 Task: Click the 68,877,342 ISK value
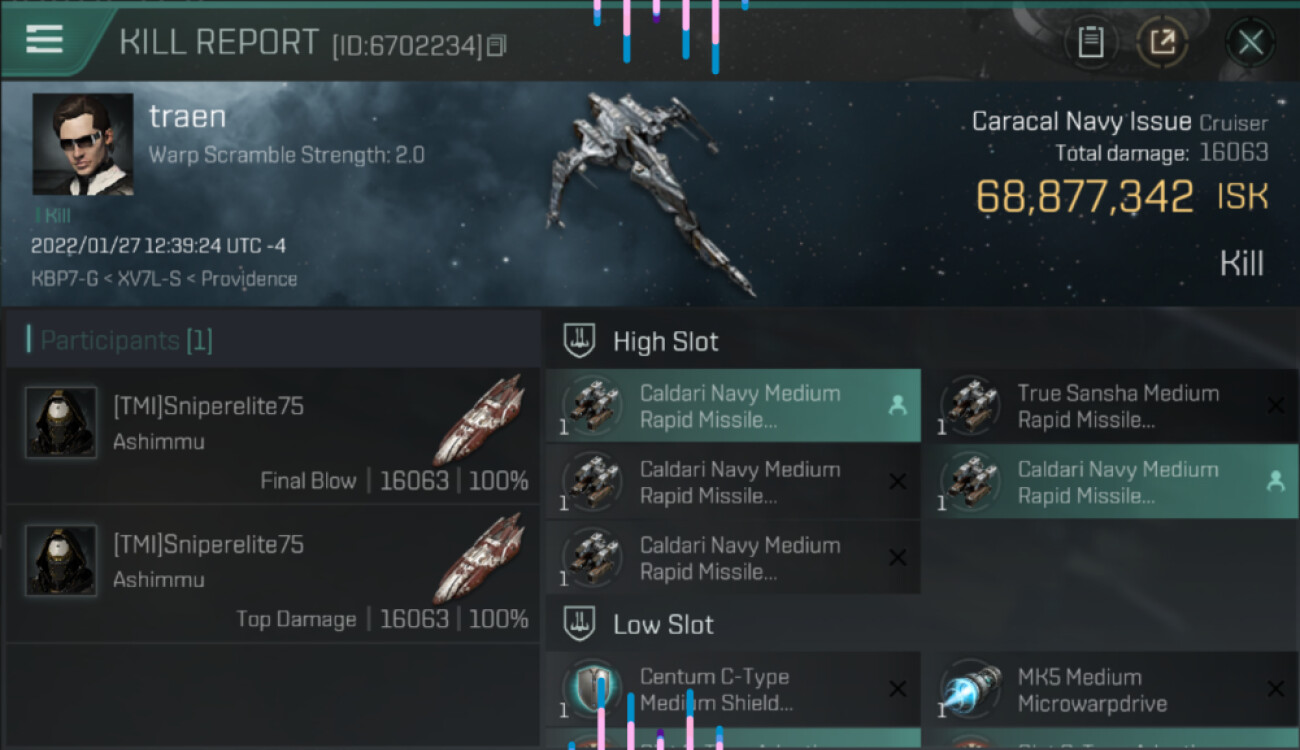pyautogui.click(x=1121, y=196)
